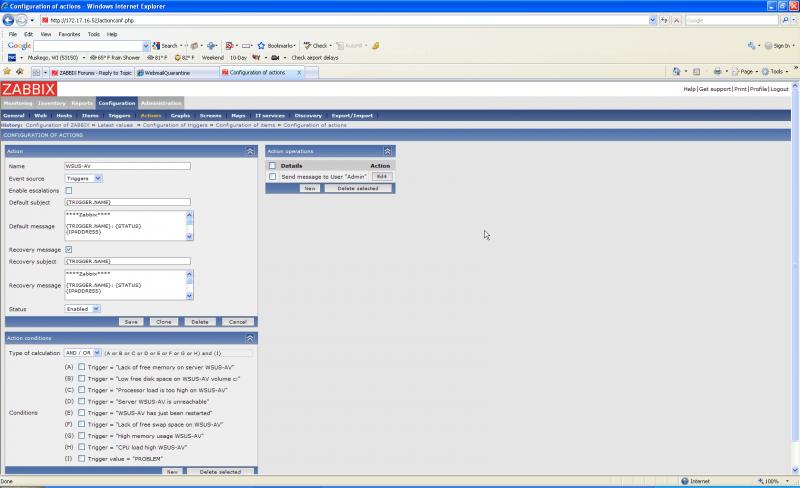Open the address bar history dropdown arrow
The height and width of the screenshot is (488, 800).
tap(653, 20)
